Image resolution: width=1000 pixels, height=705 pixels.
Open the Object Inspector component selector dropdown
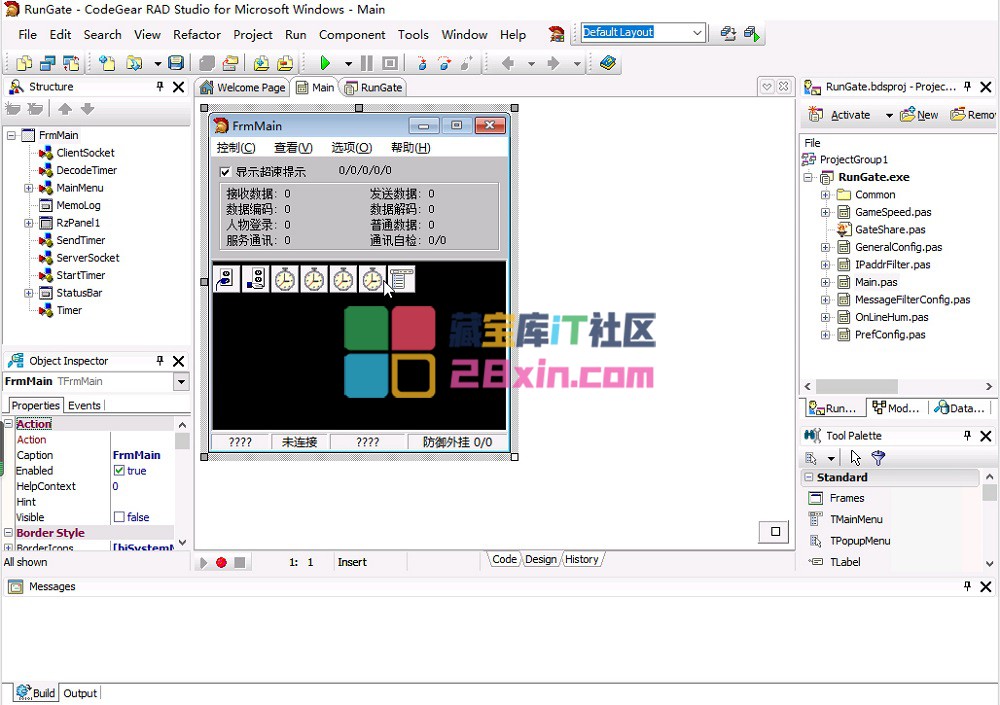pyautogui.click(x=181, y=382)
